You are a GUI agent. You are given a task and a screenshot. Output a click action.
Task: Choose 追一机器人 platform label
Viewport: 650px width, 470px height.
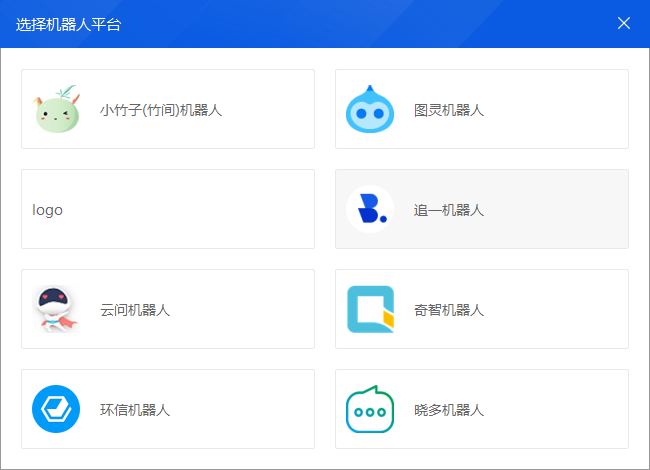449,210
